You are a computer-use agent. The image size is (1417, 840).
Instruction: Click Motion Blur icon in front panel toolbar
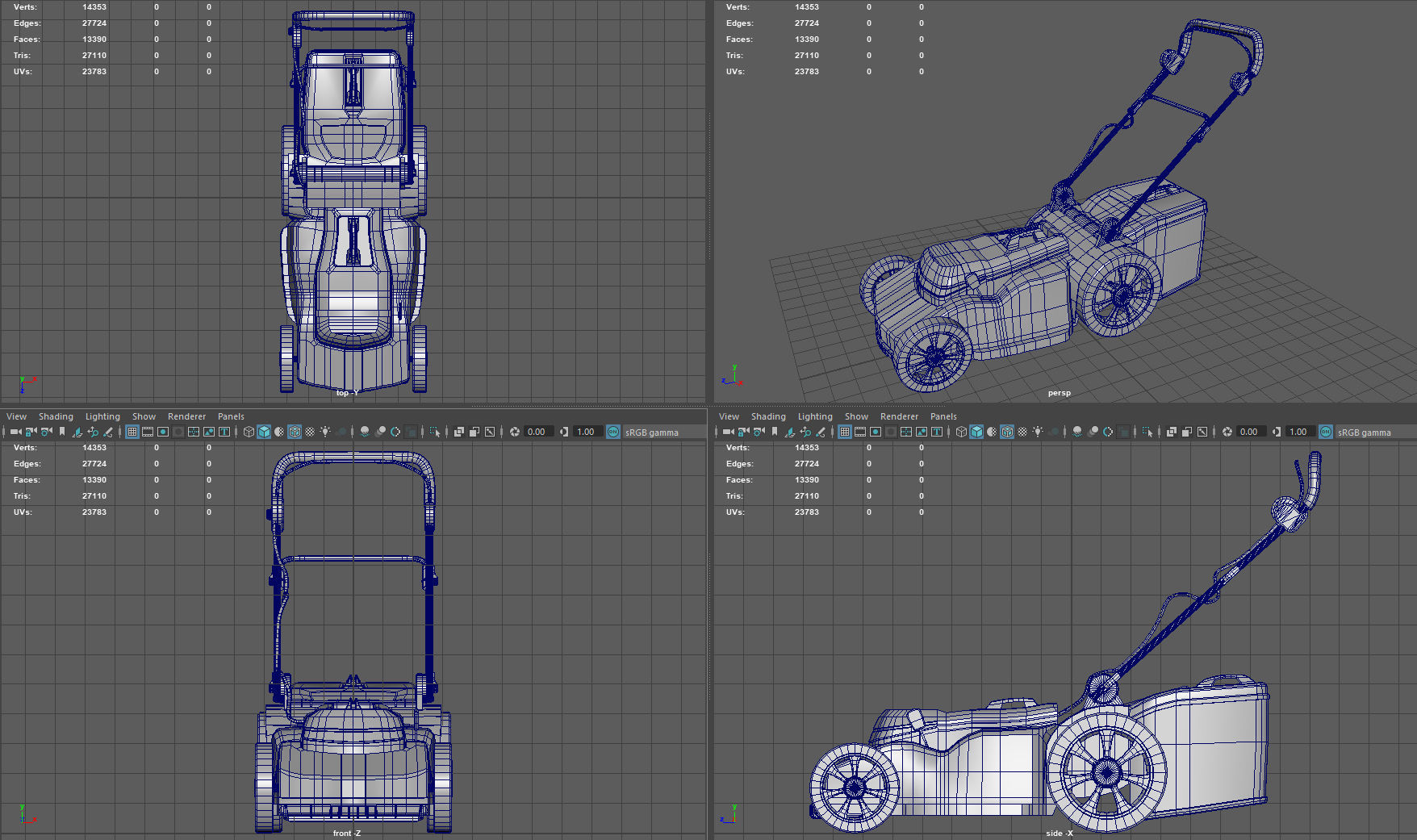[x=380, y=432]
